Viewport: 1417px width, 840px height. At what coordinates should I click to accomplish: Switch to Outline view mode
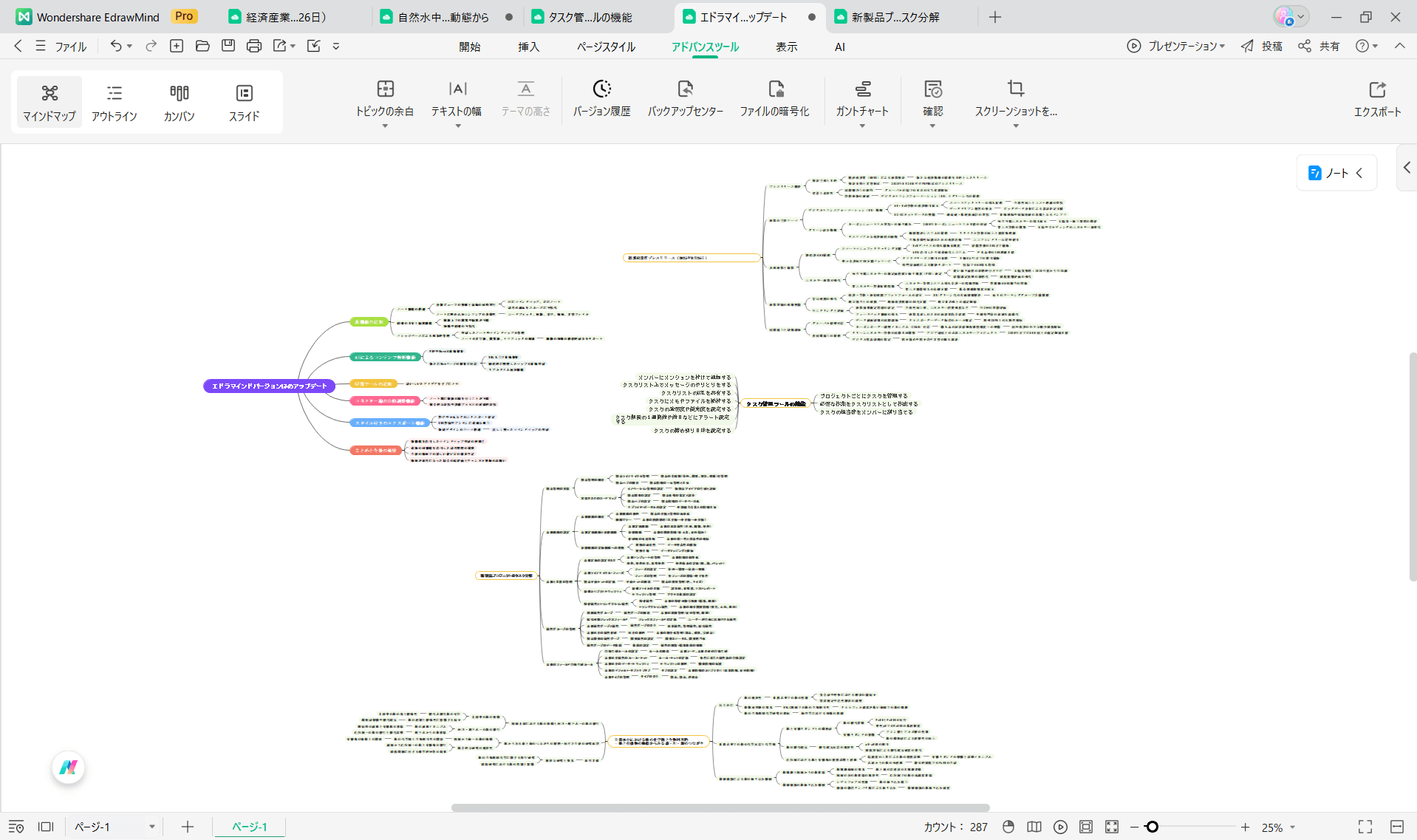115,102
